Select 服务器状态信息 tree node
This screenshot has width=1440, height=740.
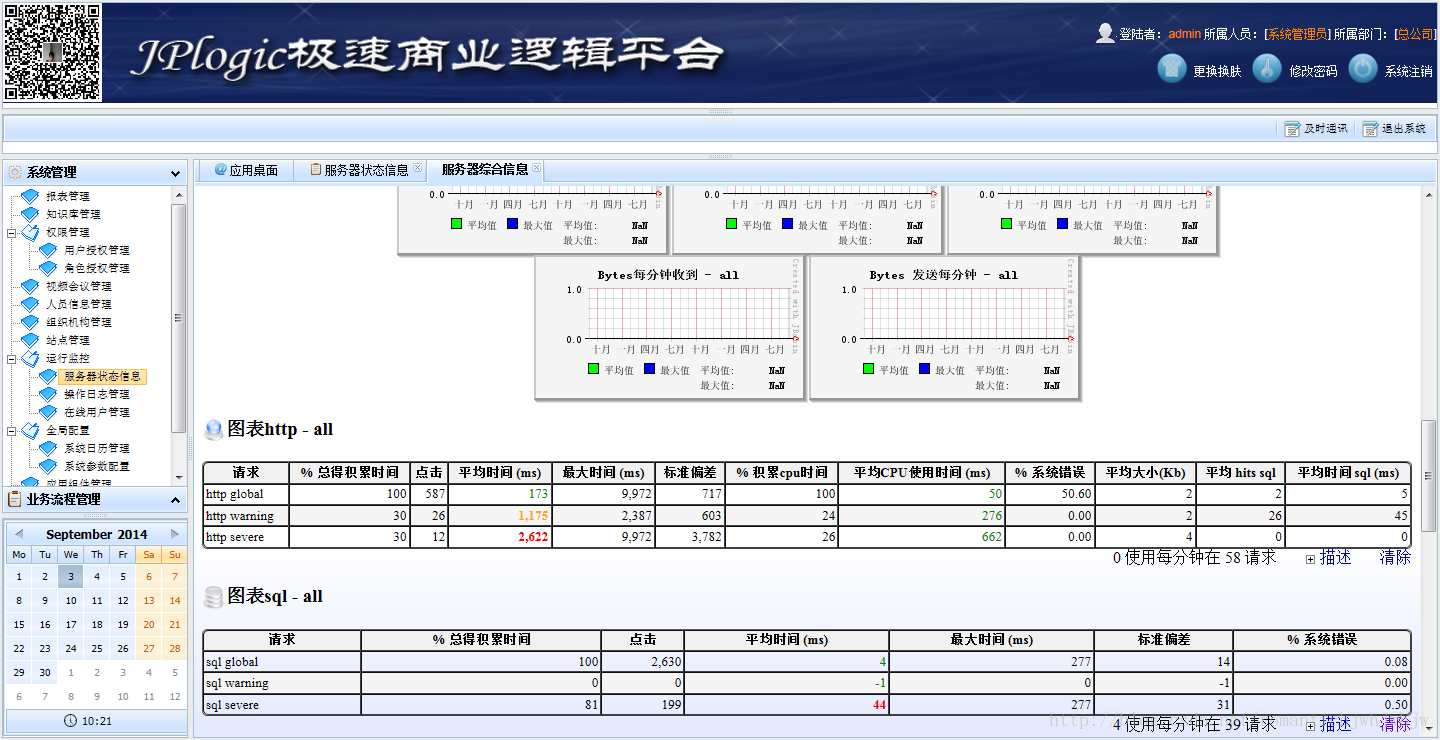tap(103, 377)
